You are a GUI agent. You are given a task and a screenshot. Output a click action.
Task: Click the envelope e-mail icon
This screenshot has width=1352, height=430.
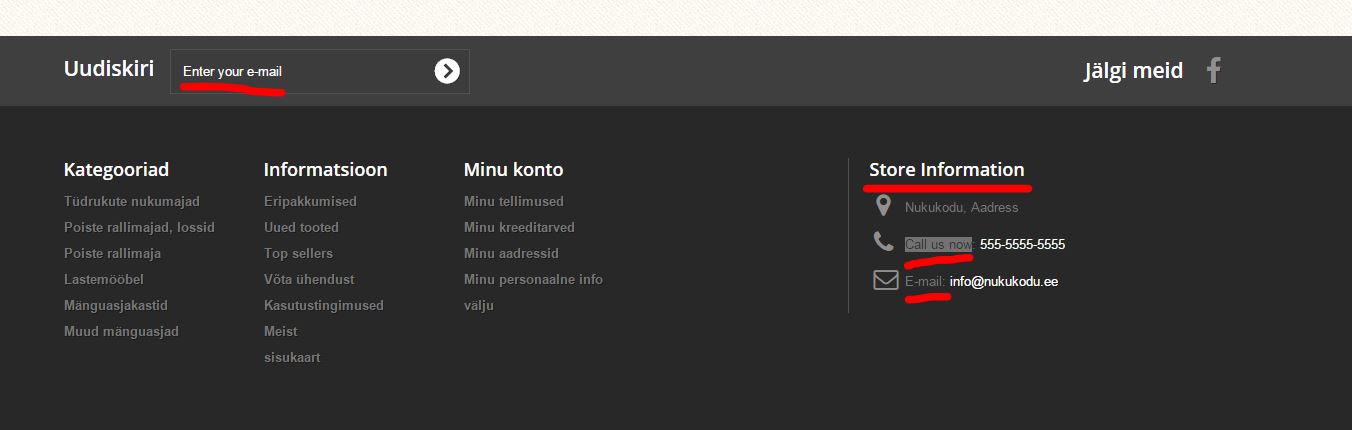tap(885, 280)
